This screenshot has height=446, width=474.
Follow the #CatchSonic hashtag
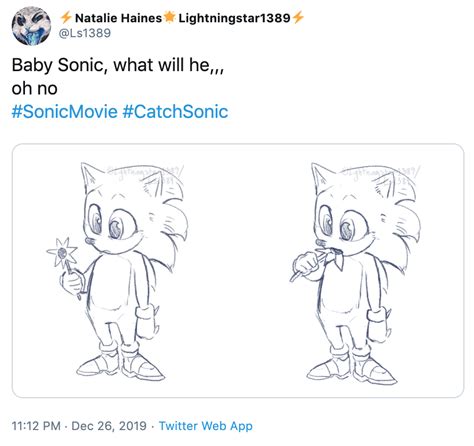pos(175,111)
